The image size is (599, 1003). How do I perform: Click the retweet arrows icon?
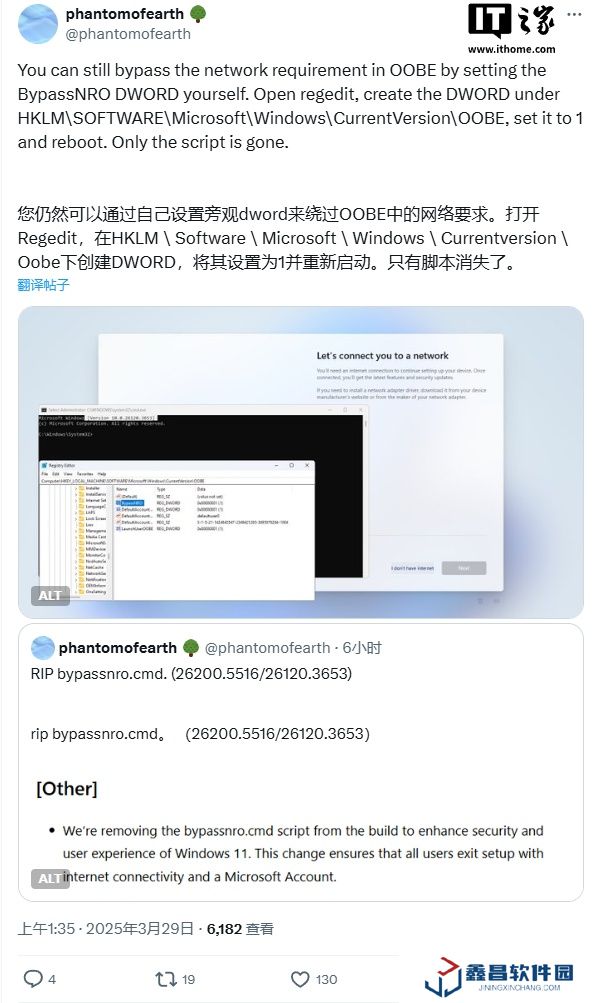pos(165,979)
